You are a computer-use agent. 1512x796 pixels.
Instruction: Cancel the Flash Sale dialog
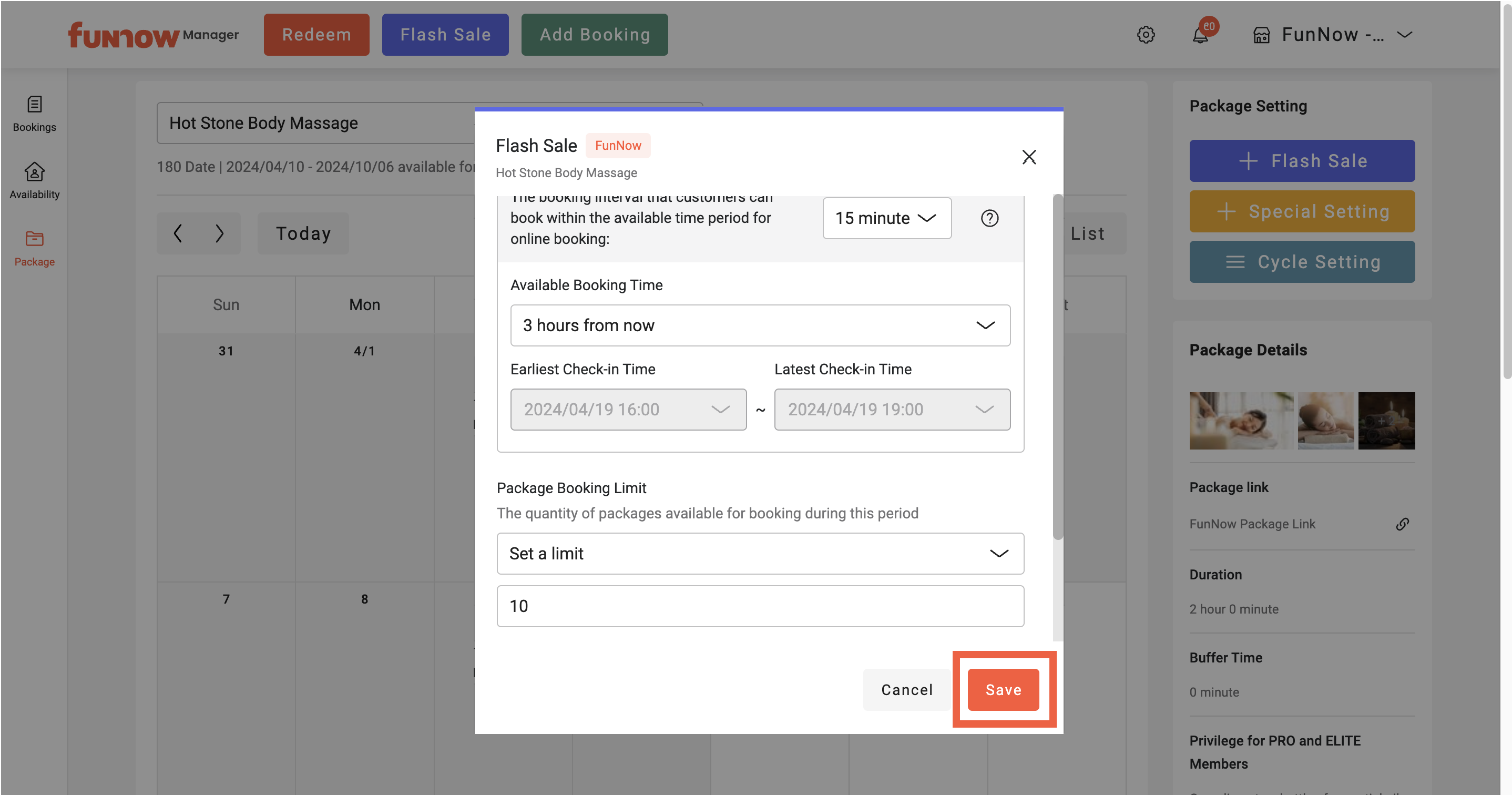(906, 690)
